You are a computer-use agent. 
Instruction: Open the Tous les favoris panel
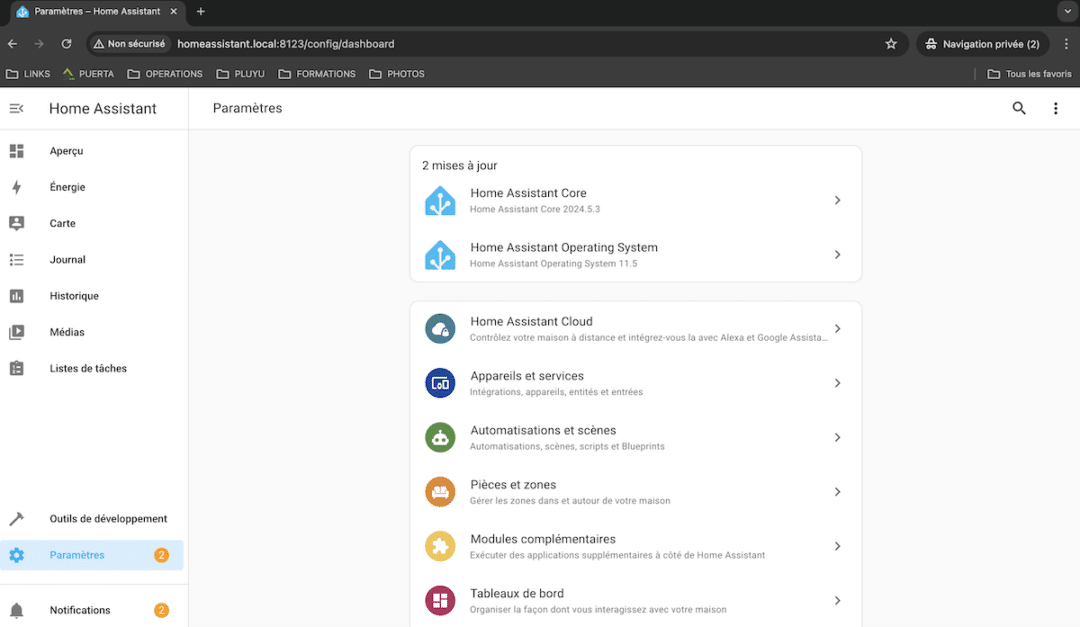(1029, 73)
